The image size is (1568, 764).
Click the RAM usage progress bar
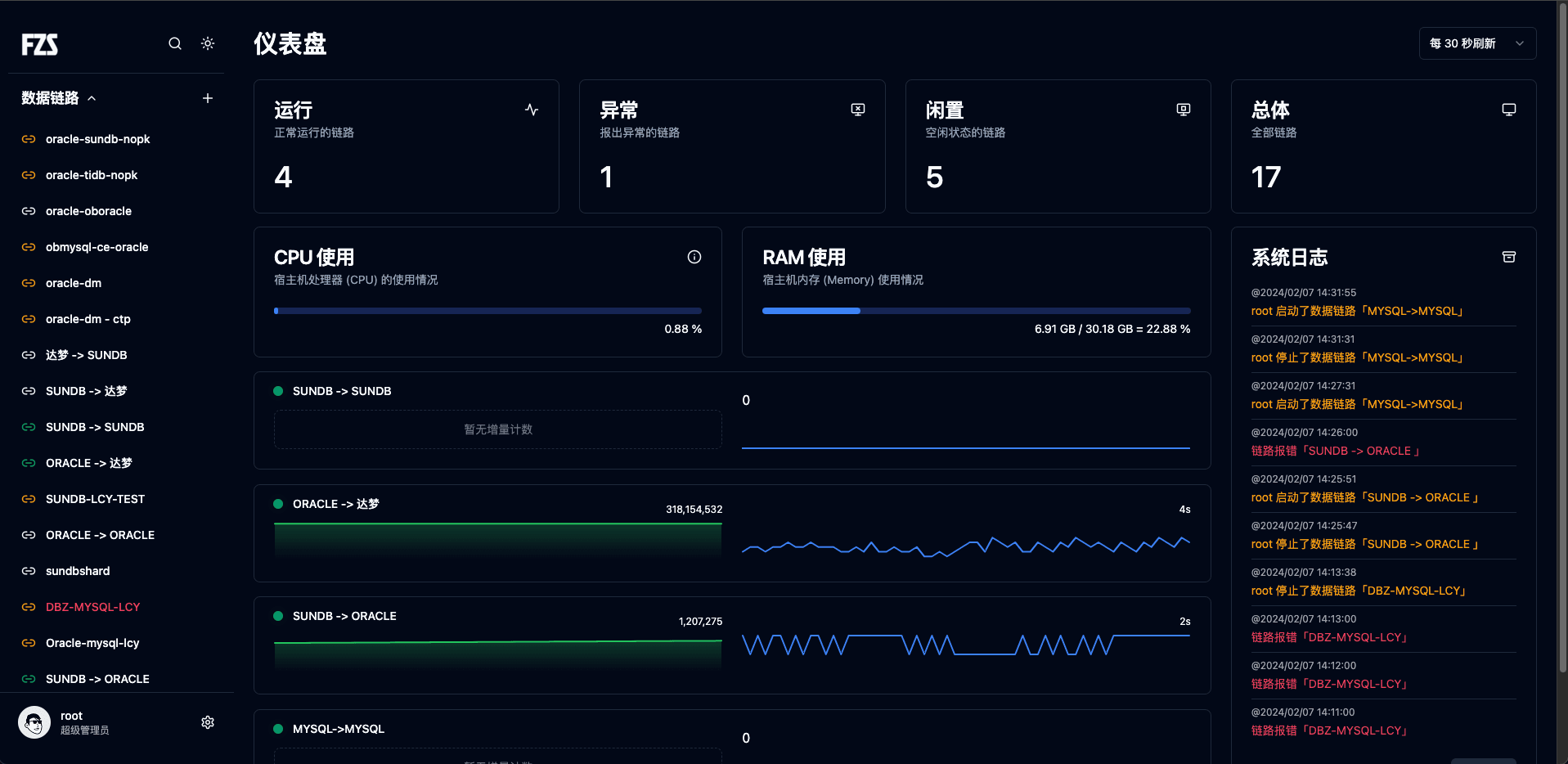point(975,311)
